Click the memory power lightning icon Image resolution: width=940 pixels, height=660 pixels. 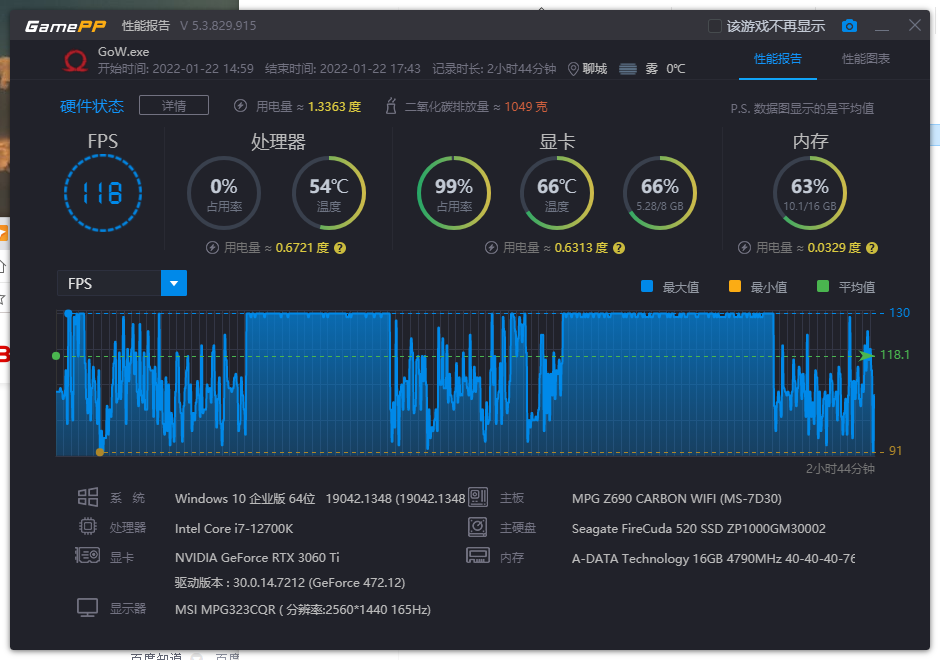[744, 248]
